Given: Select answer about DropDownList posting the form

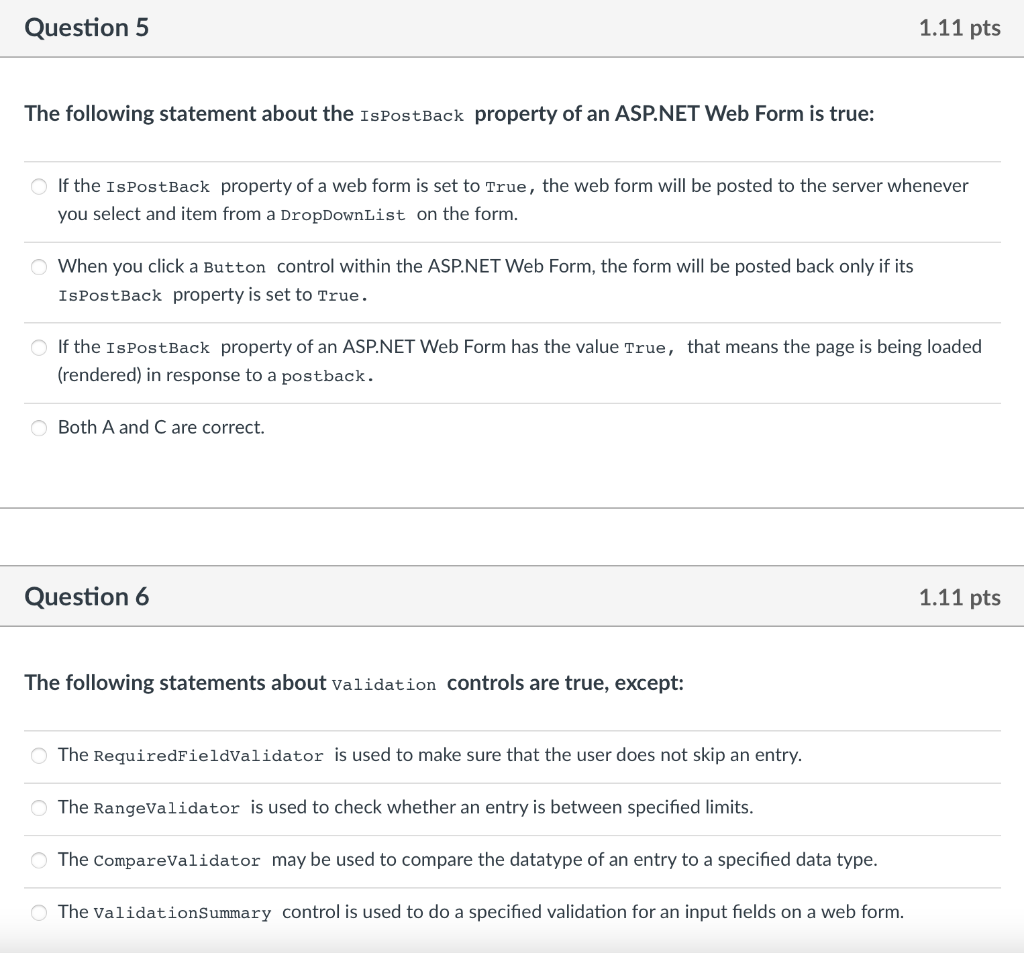Looking at the screenshot, I should click(38, 186).
